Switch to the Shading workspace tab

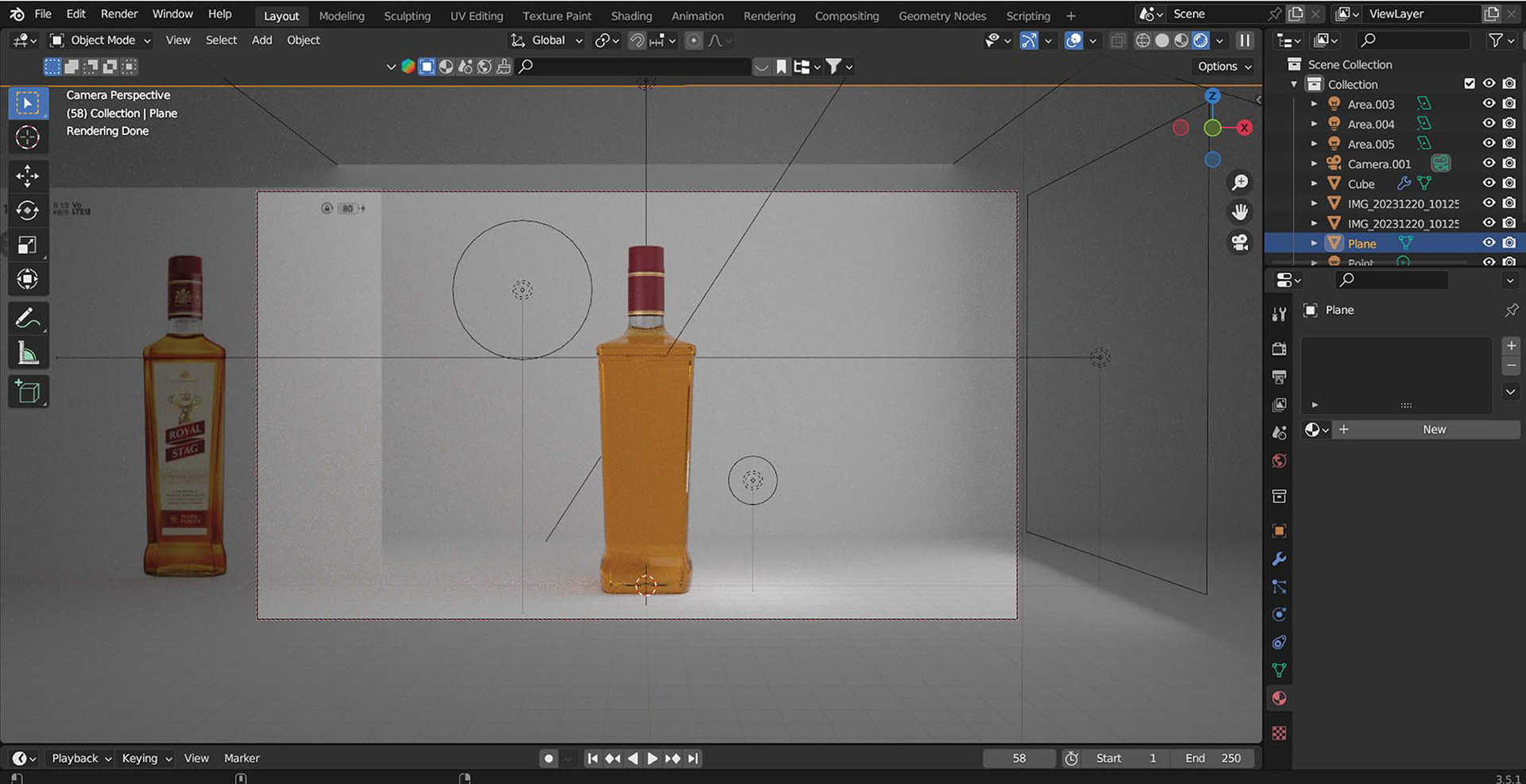[x=631, y=16]
